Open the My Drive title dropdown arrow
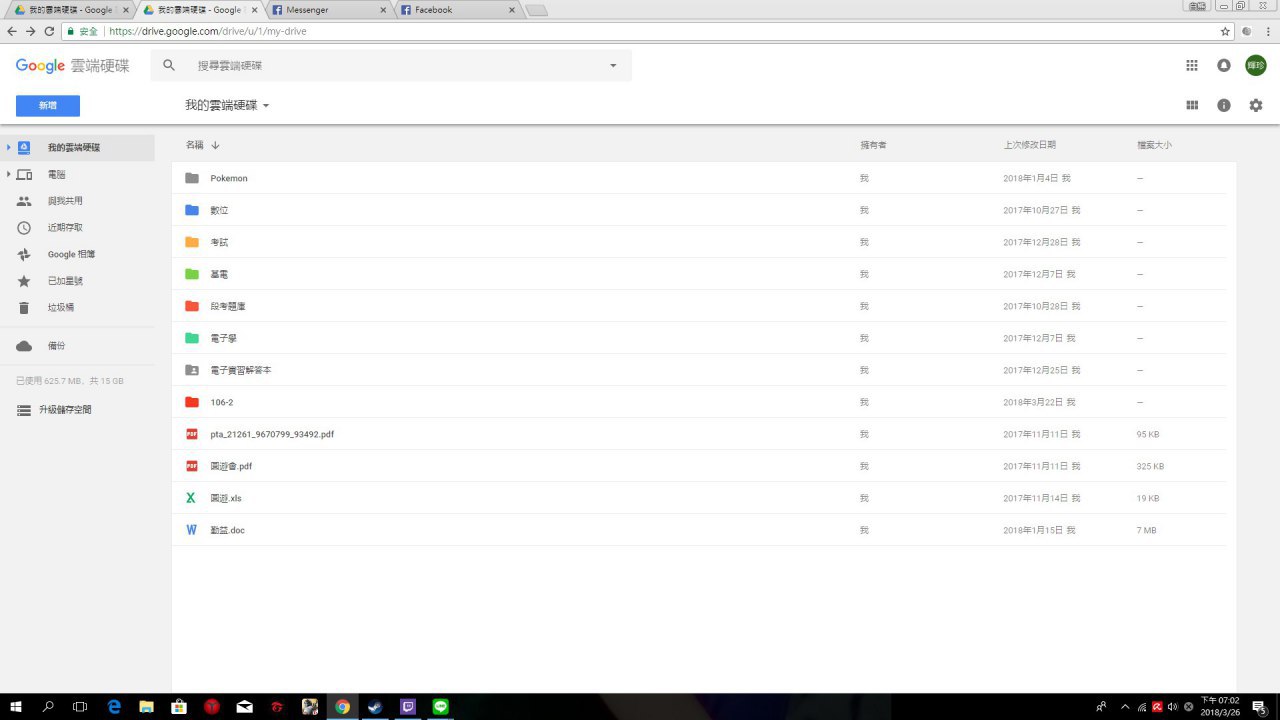The height and width of the screenshot is (720, 1280). click(x=266, y=105)
